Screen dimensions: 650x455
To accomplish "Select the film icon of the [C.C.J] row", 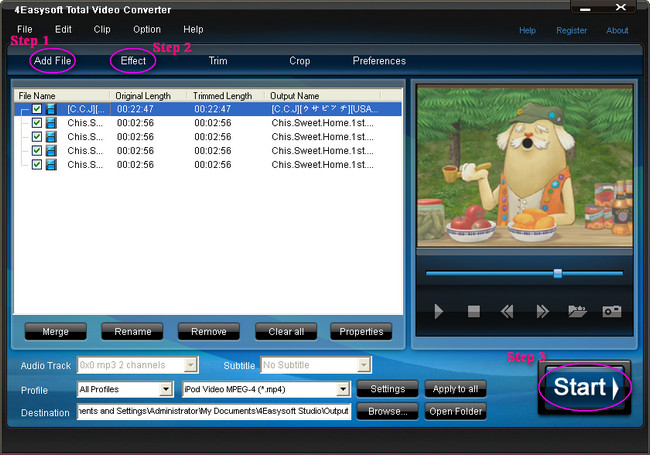I will point(51,109).
